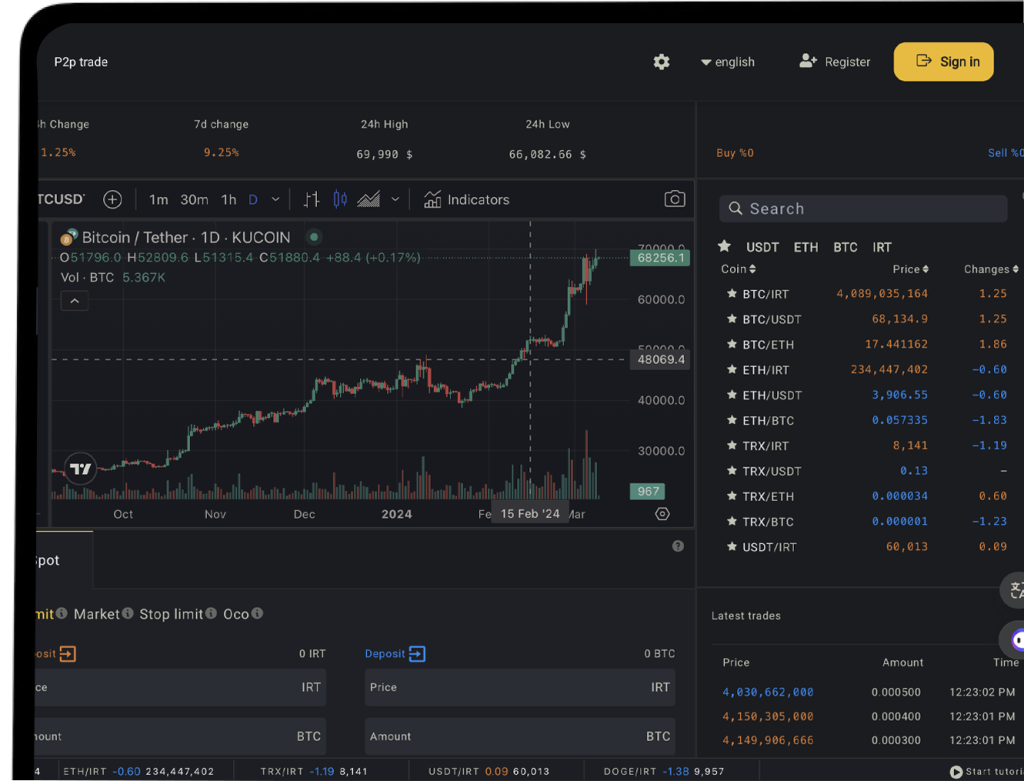Toggle favorite star for ETH/IRT pair
The height and width of the screenshot is (781, 1024).
pyautogui.click(x=731, y=370)
